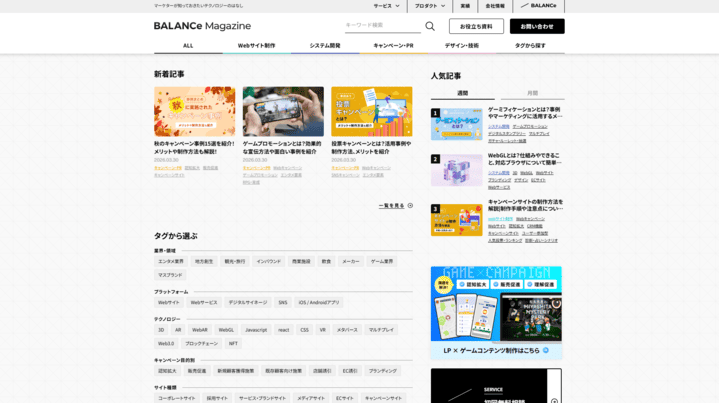Open rank 3 campaign site article thumbnail
719x403 pixels.
pyautogui.click(x=457, y=220)
